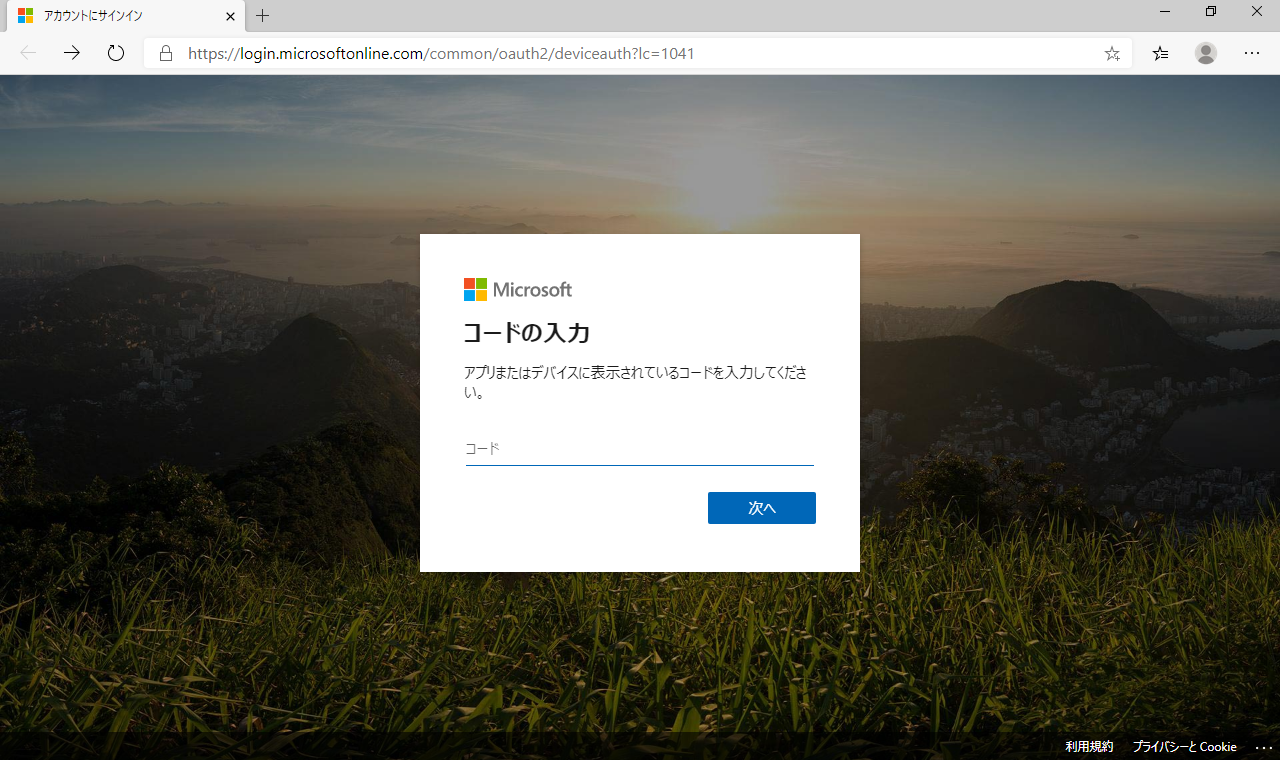1280x760 pixels.
Task: Click the 次へ button
Action: (x=762, y=508)
